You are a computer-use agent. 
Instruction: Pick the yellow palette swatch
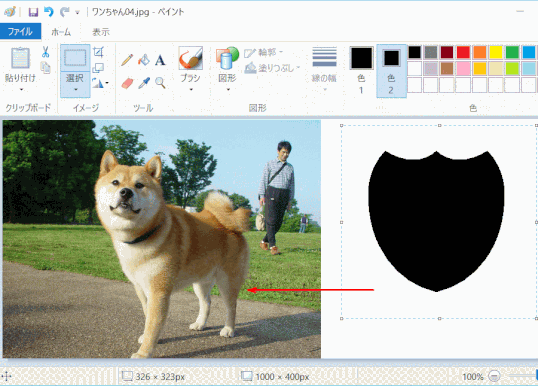coord(496,52)
